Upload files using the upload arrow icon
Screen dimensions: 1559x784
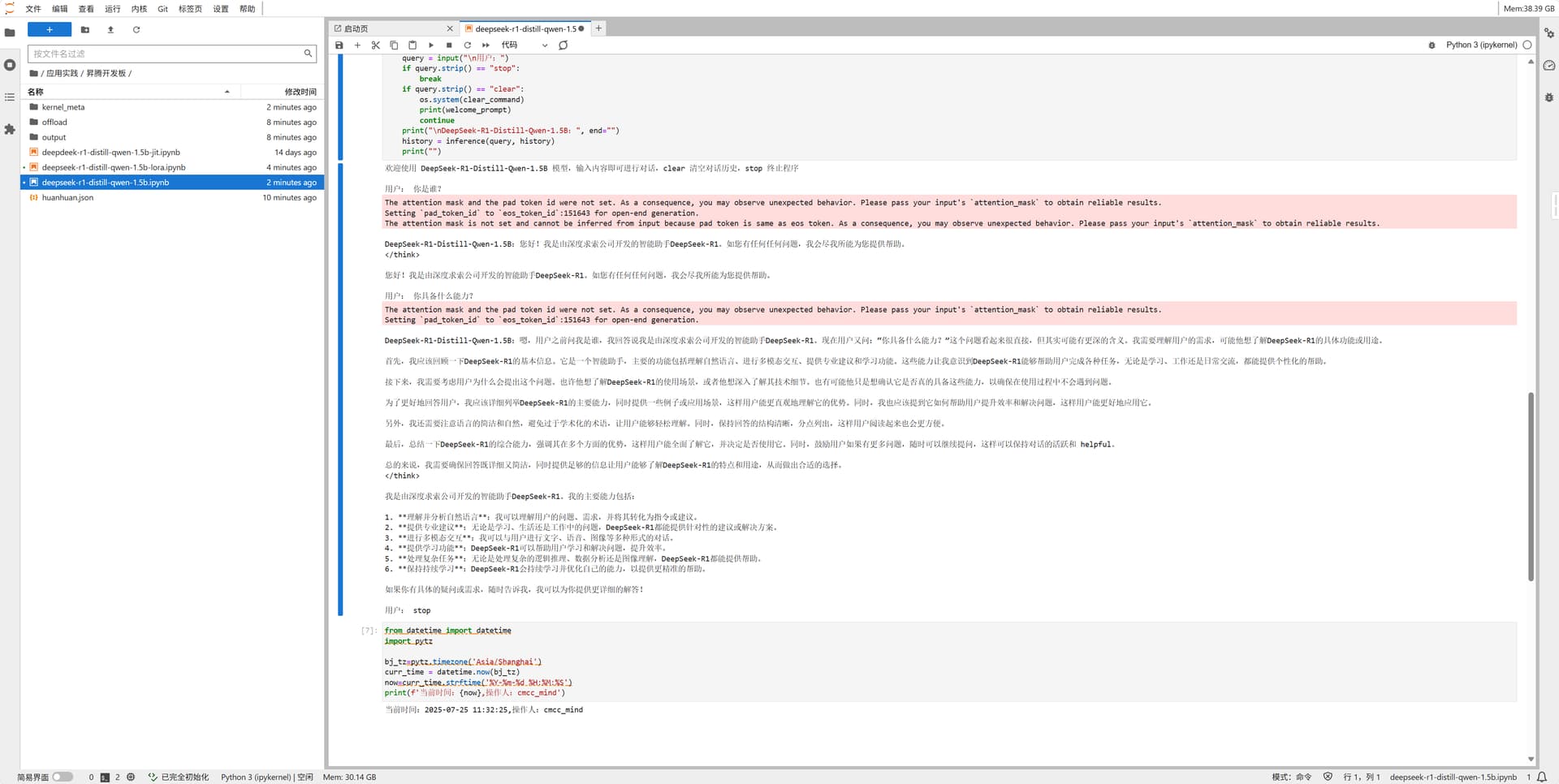pyautogui.click(x=110, y=30)
